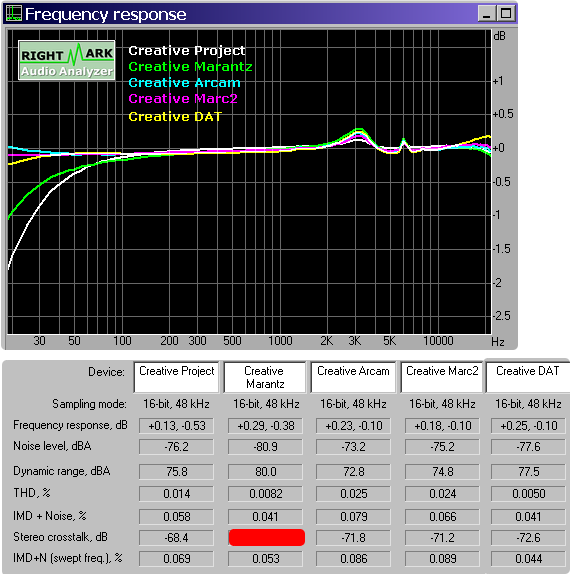Click the Creative Project legend label

pos(187,51)
